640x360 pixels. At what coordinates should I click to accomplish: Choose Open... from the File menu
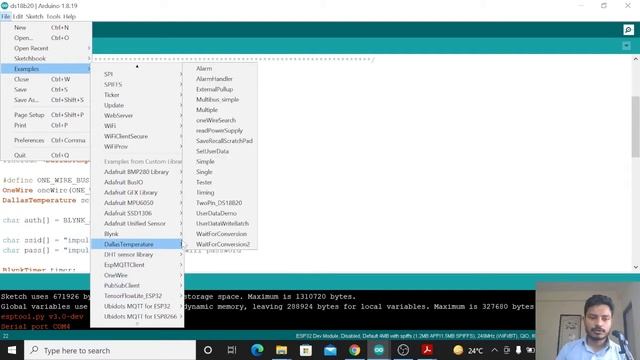(x=46, y=38)
